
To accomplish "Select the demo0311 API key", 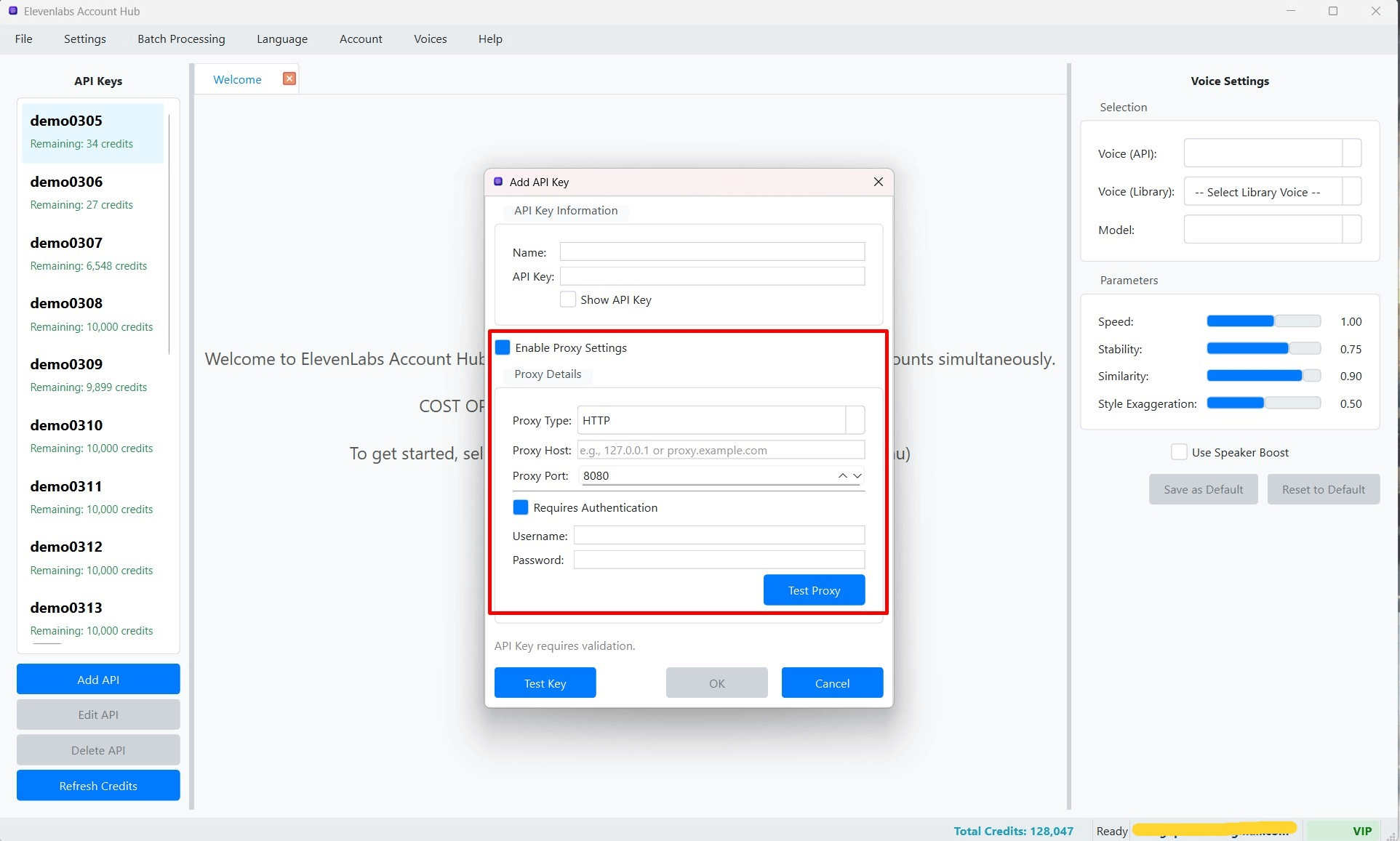I will 92,497.
